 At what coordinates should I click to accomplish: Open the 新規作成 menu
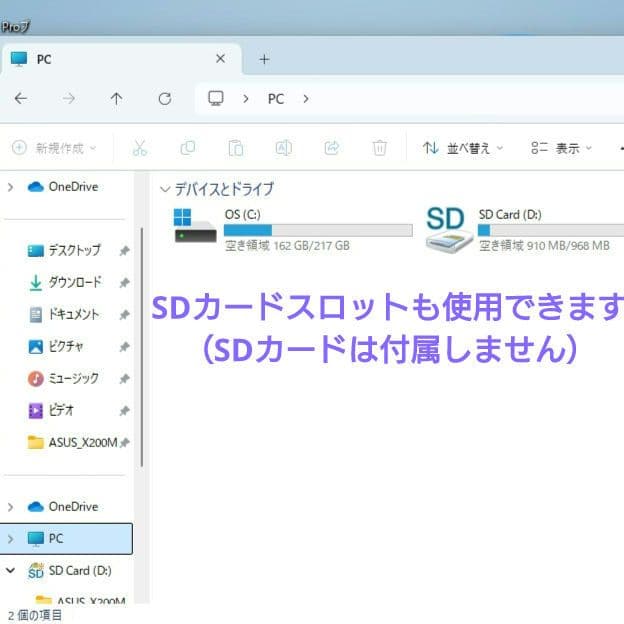pos(54,148)
